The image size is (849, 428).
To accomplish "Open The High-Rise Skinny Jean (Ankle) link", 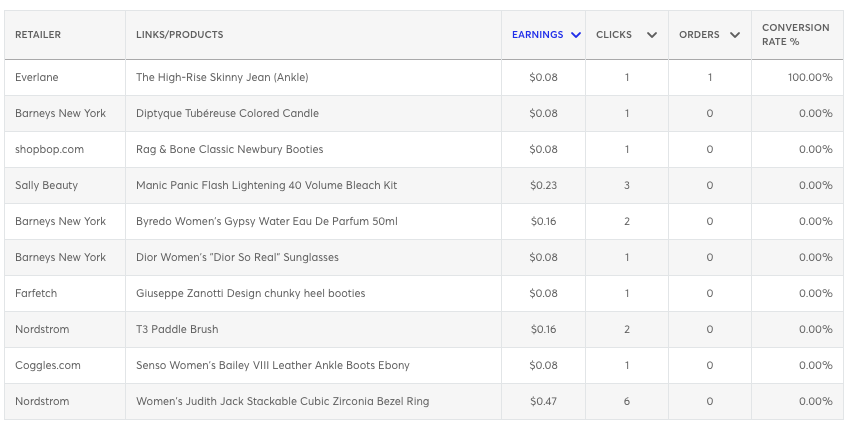I will point(236,77).
